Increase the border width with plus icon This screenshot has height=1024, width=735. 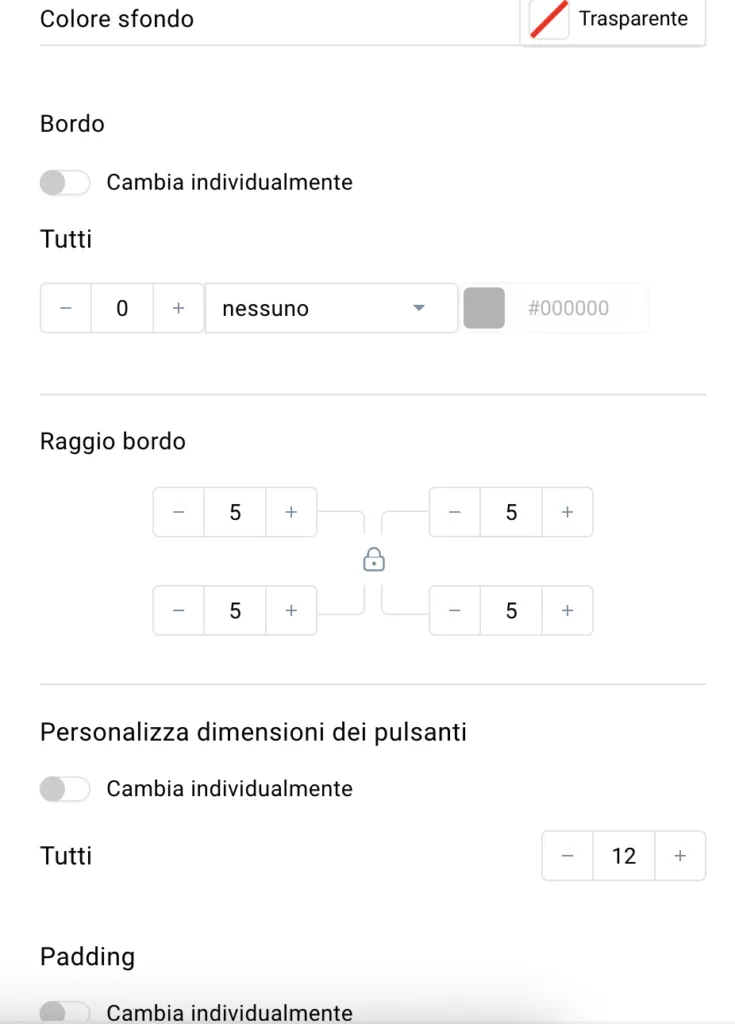[178, 308]
